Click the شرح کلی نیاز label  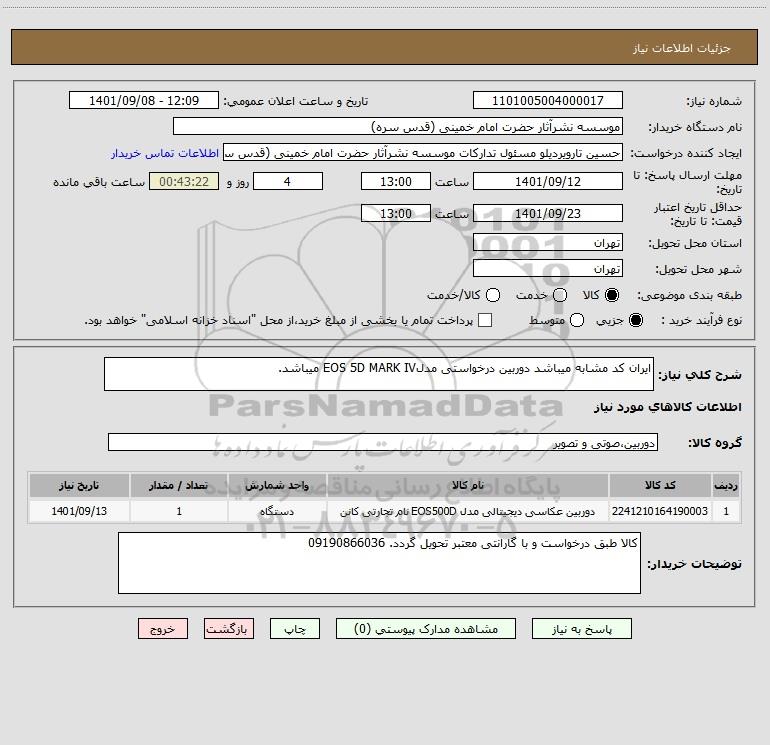pyautogui.click(x=700, y=375)
